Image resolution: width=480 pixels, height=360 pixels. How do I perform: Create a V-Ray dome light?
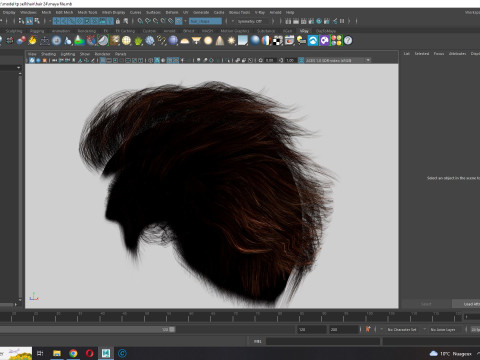[185, 41]
